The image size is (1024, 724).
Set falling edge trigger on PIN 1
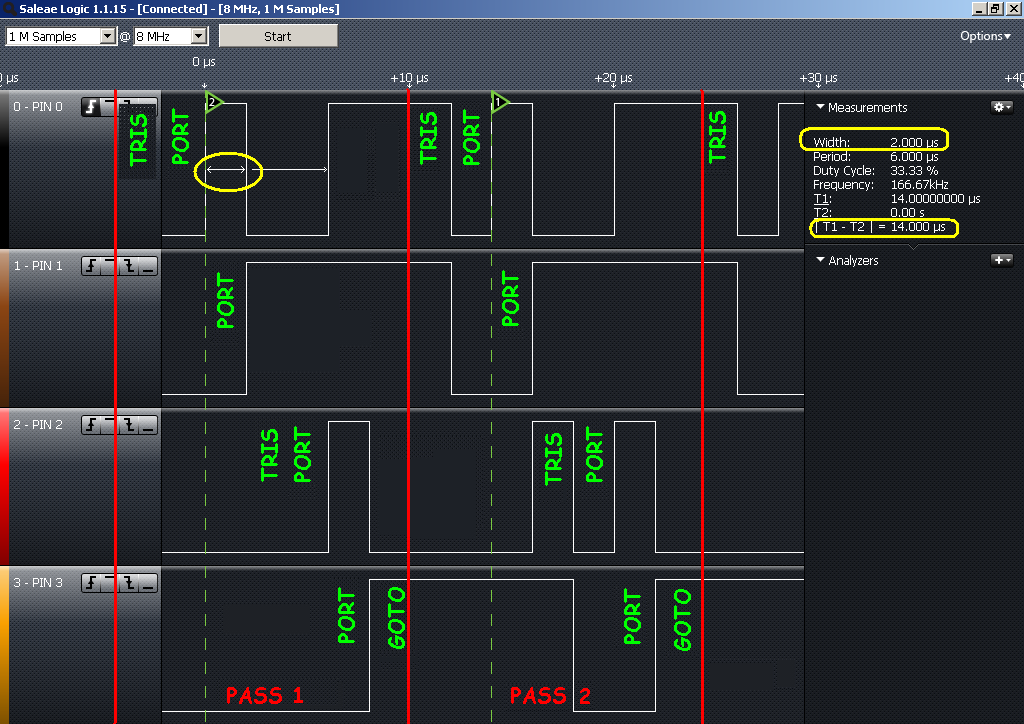129,266
